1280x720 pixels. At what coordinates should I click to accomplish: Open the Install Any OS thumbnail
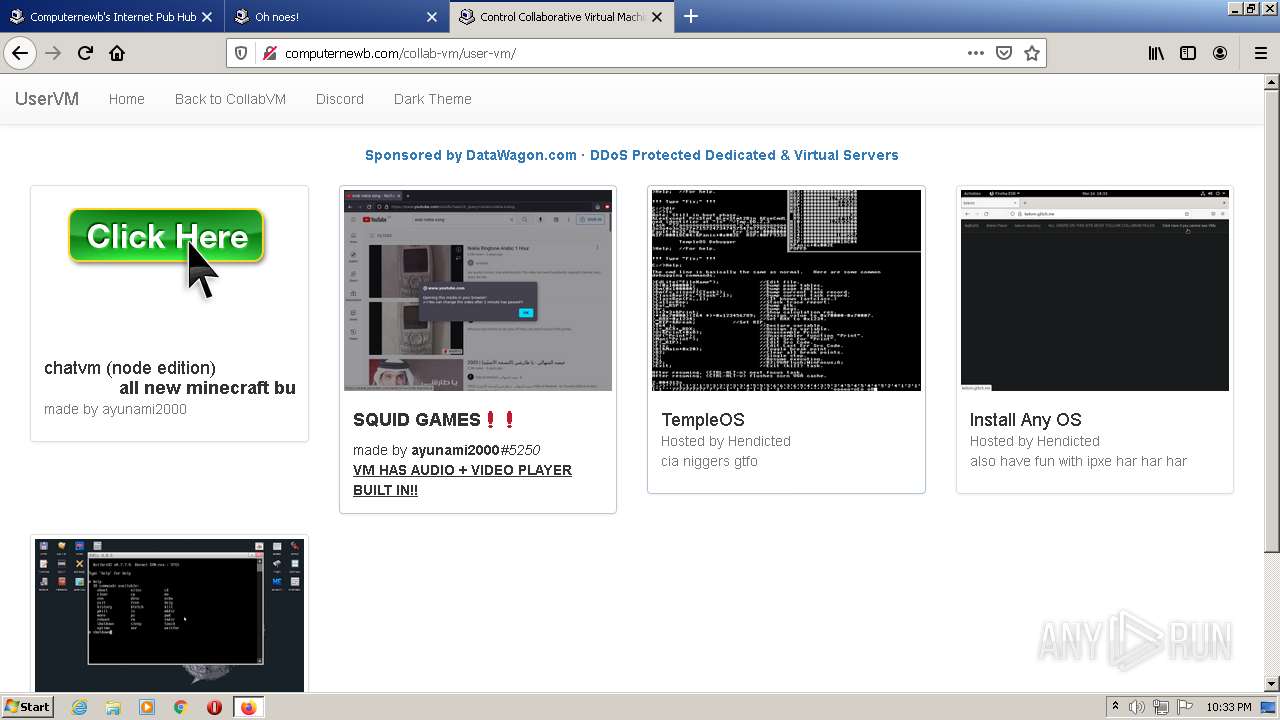click(x=1095, y=290)
